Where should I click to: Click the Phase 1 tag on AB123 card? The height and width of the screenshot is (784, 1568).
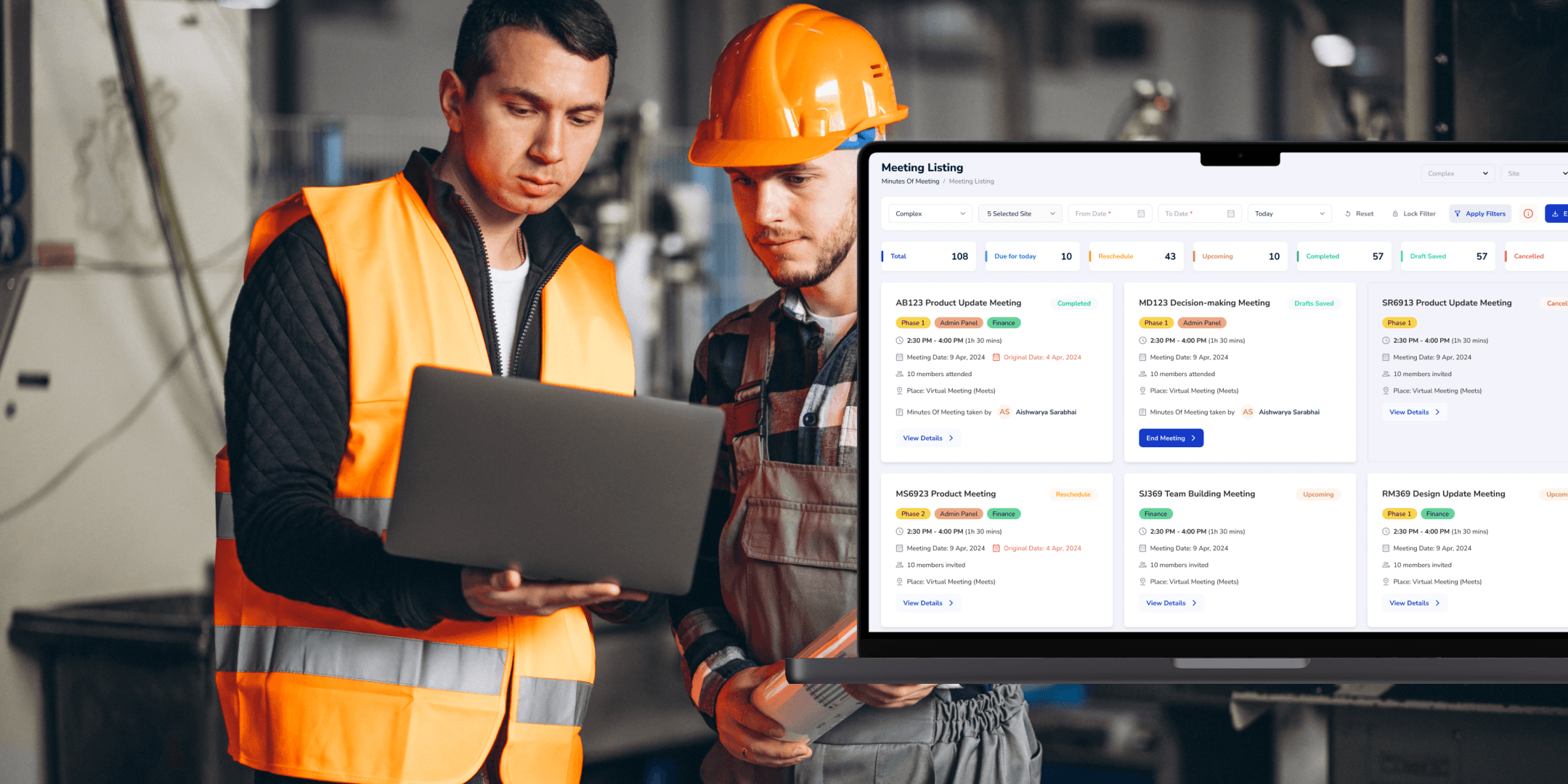tap(912, 323)
